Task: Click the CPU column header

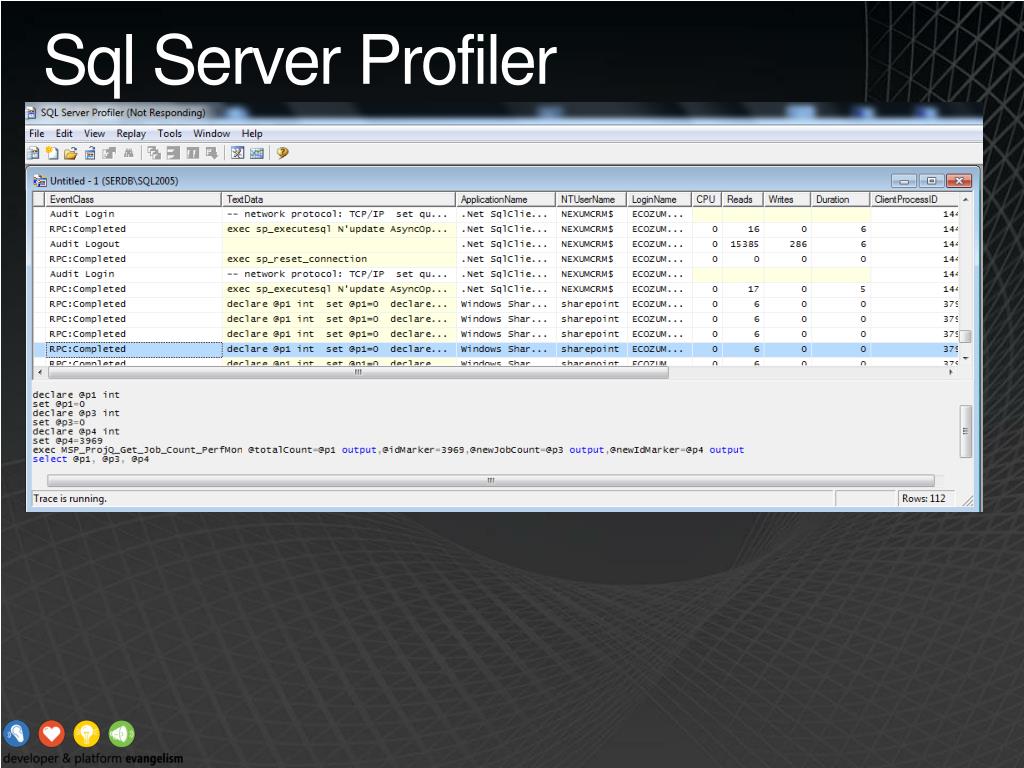Action: 707,199
